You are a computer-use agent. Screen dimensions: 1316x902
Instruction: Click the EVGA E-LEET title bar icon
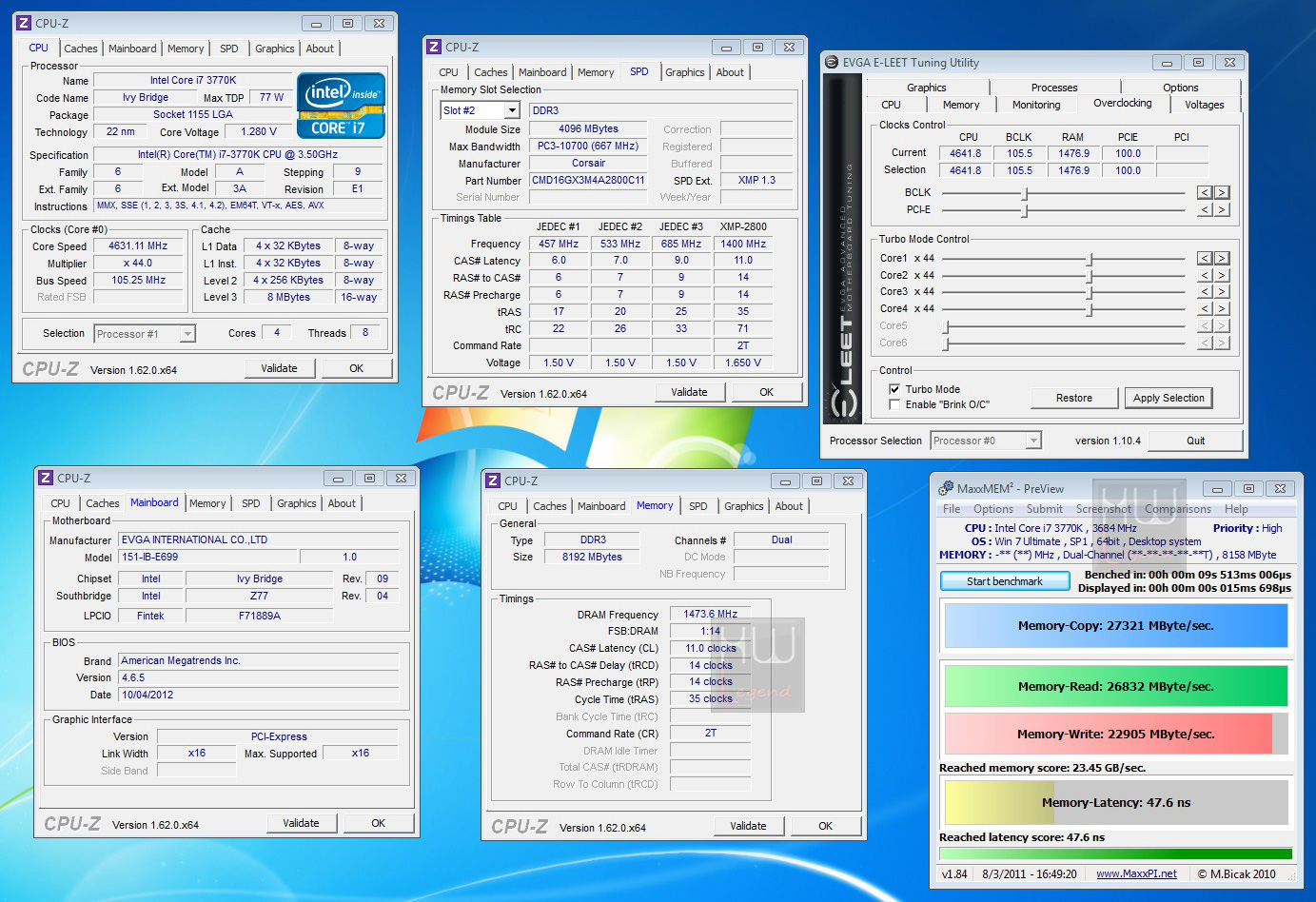[831, 62]
